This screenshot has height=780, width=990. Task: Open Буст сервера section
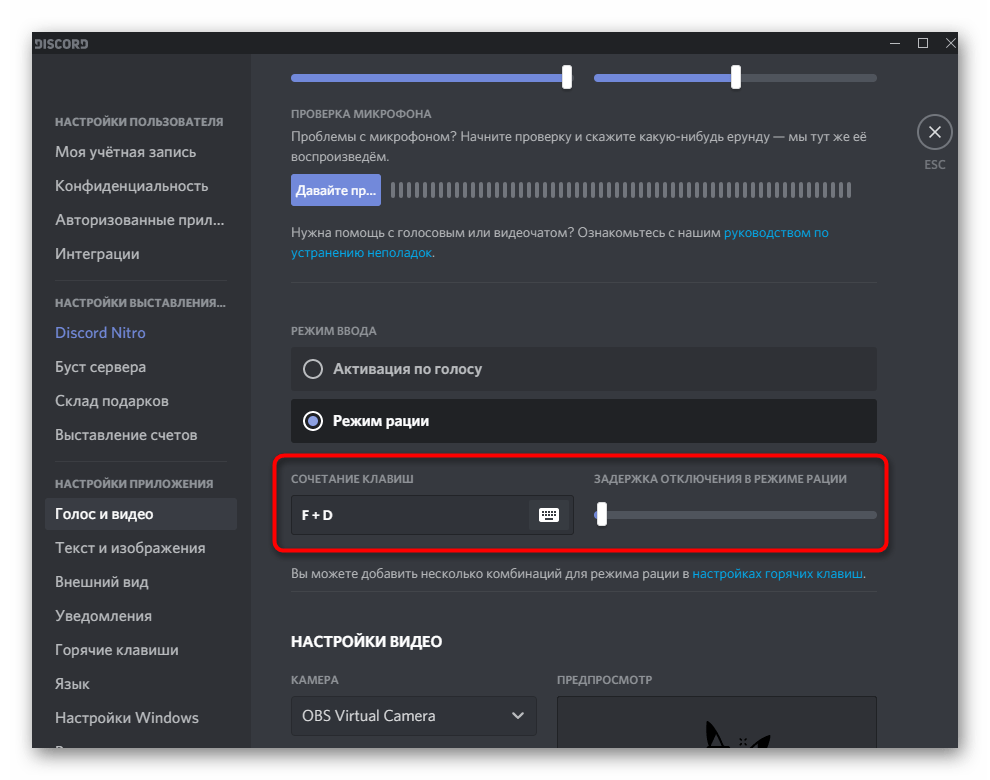[x=100, y=367]
